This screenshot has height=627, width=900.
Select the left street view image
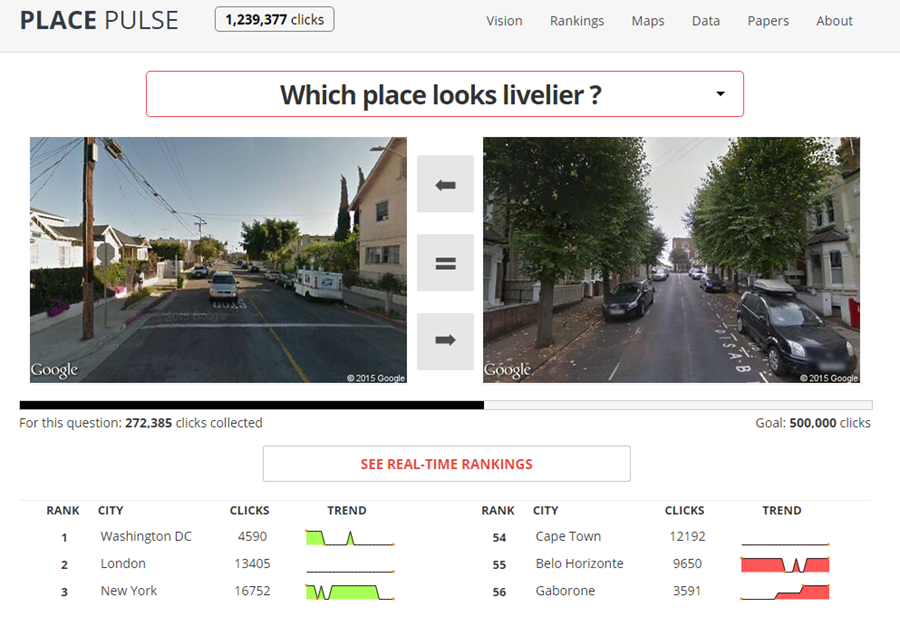[218, 260]
